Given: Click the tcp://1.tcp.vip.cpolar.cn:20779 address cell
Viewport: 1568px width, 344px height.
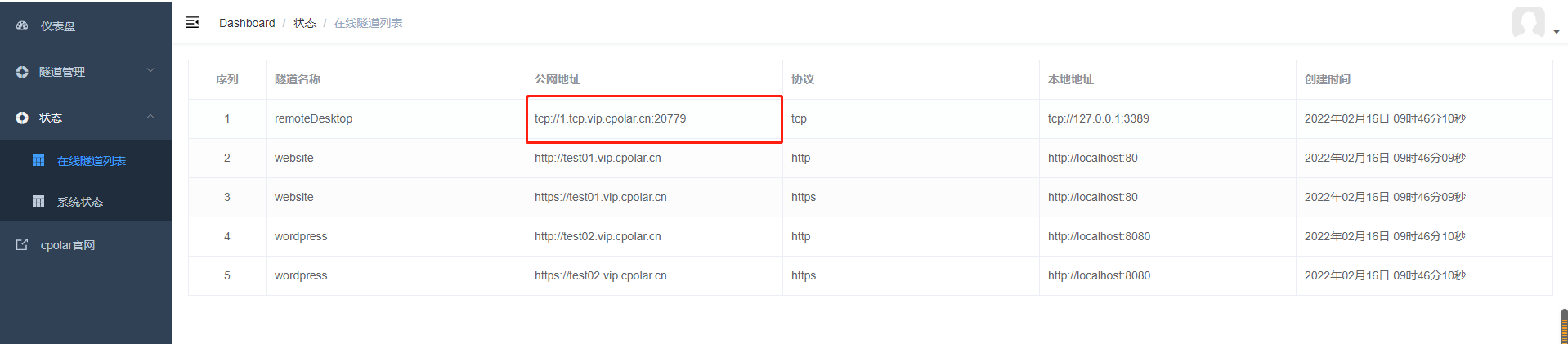Looking at the screenshot, I should click(x=654, y=118).
